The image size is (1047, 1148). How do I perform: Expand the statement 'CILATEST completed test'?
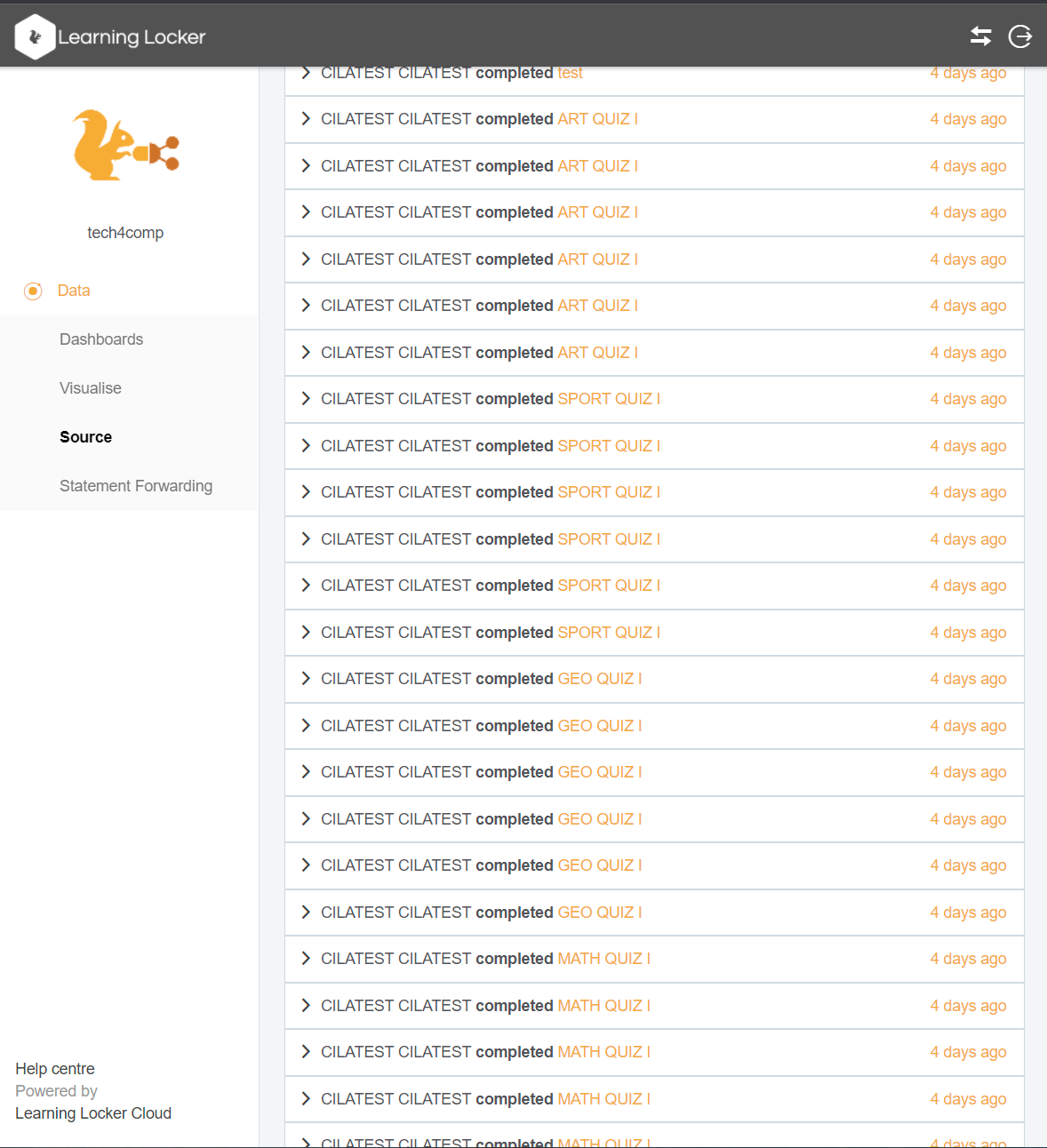(306, 72)
